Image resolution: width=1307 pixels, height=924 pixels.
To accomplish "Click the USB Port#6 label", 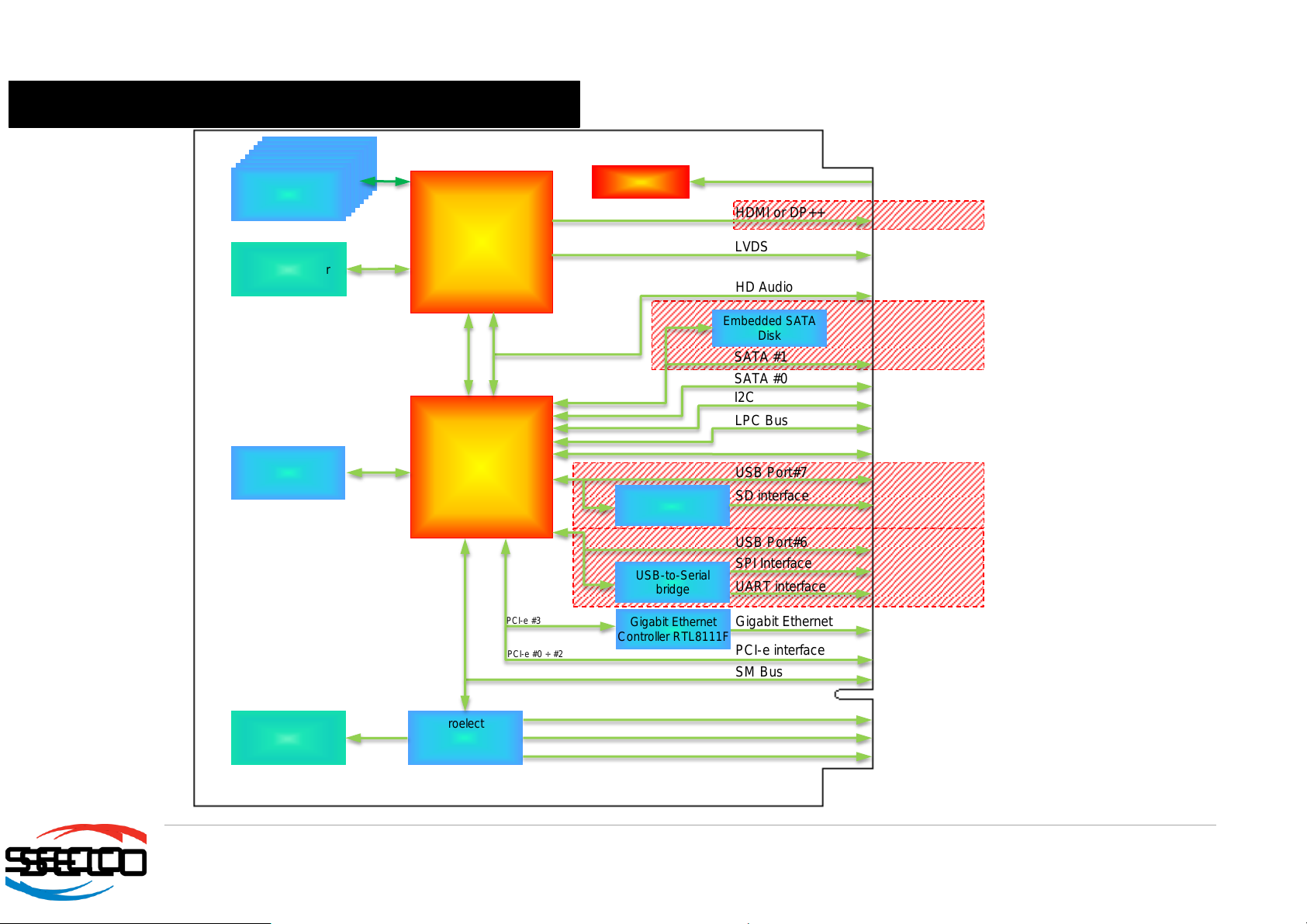I will pyautogui.click(x=771, y=542).
